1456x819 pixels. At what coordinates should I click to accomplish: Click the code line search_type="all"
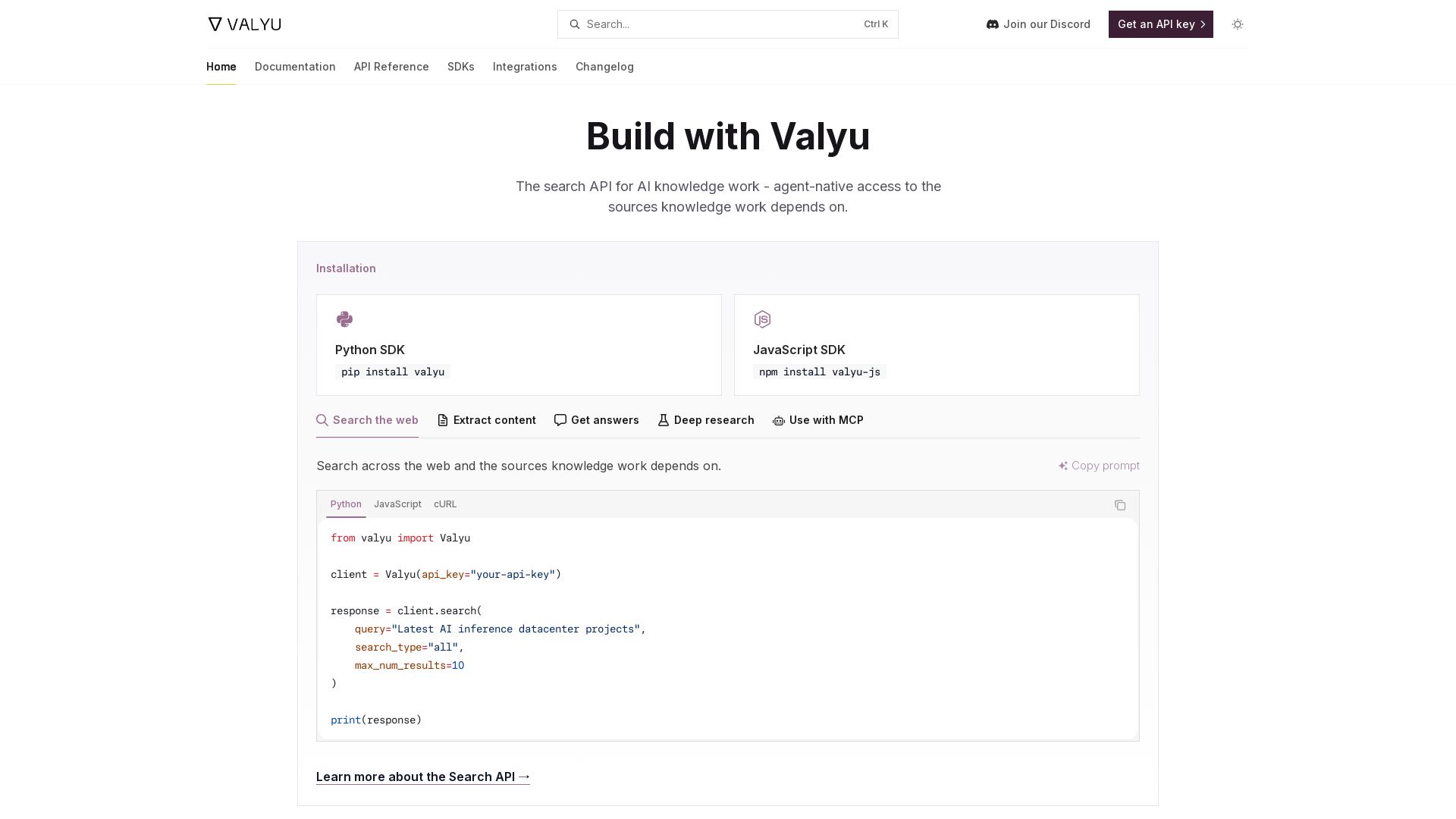tap(409, 647)
